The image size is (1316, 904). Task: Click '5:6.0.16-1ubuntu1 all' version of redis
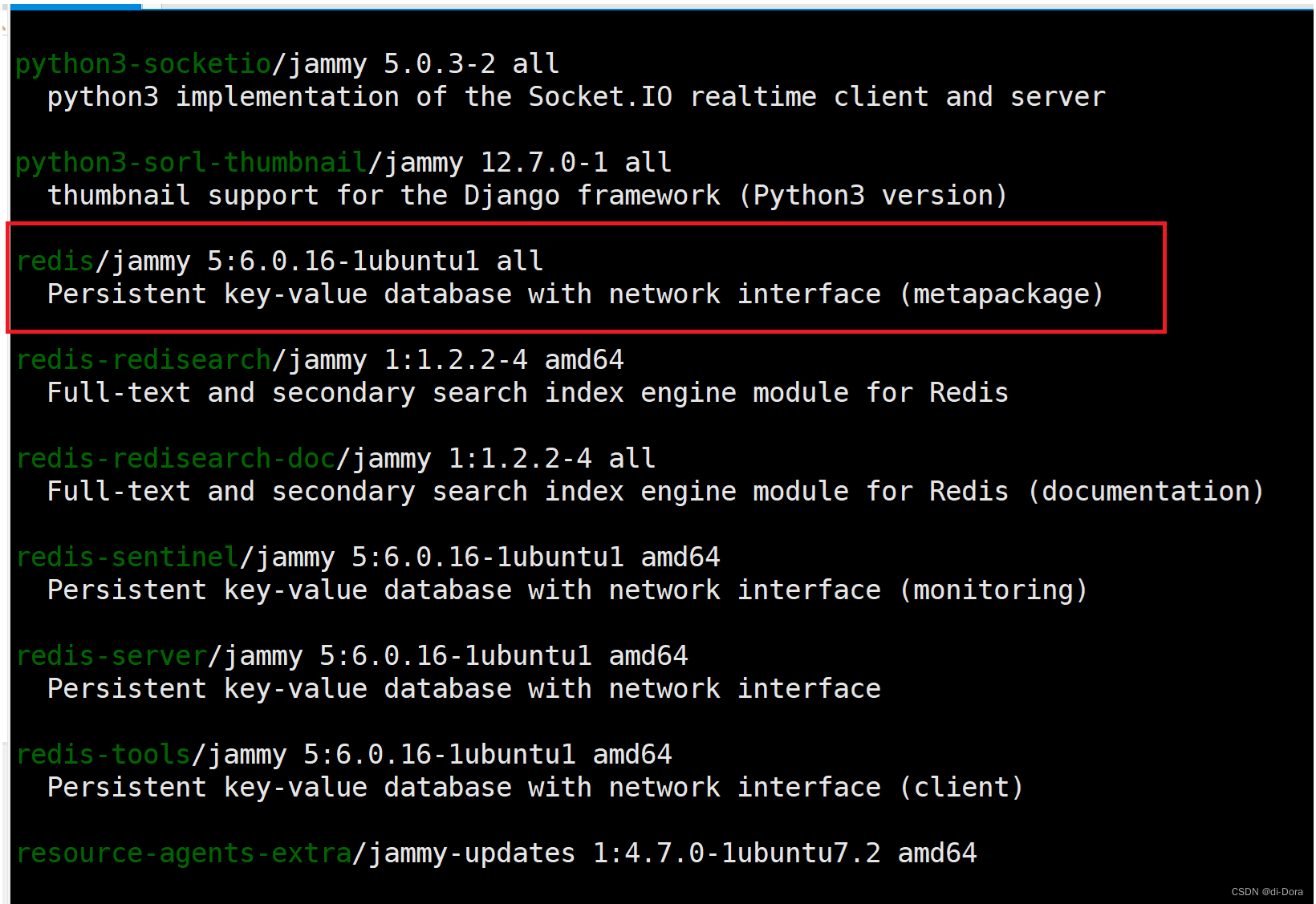(x=376, y=261)
